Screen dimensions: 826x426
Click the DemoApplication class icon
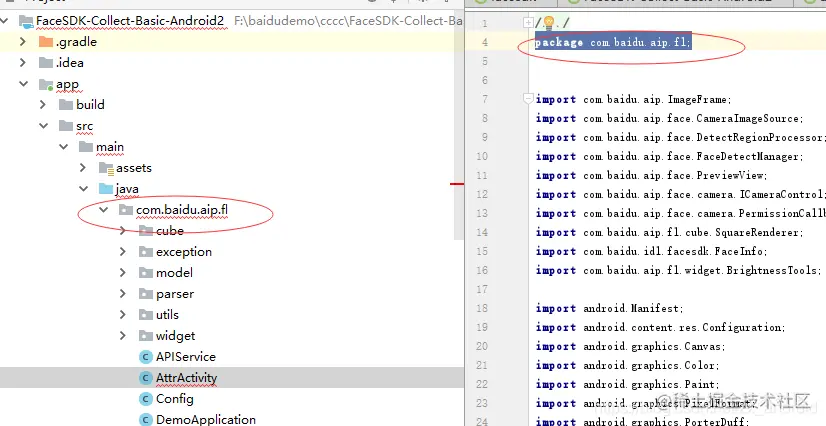click(146, 420)
